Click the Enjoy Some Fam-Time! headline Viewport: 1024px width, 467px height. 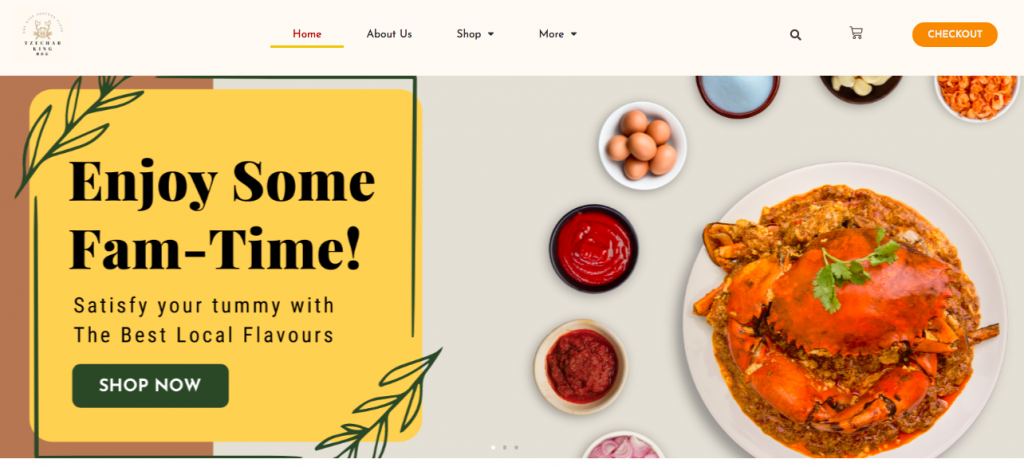(x=222, y=214)
